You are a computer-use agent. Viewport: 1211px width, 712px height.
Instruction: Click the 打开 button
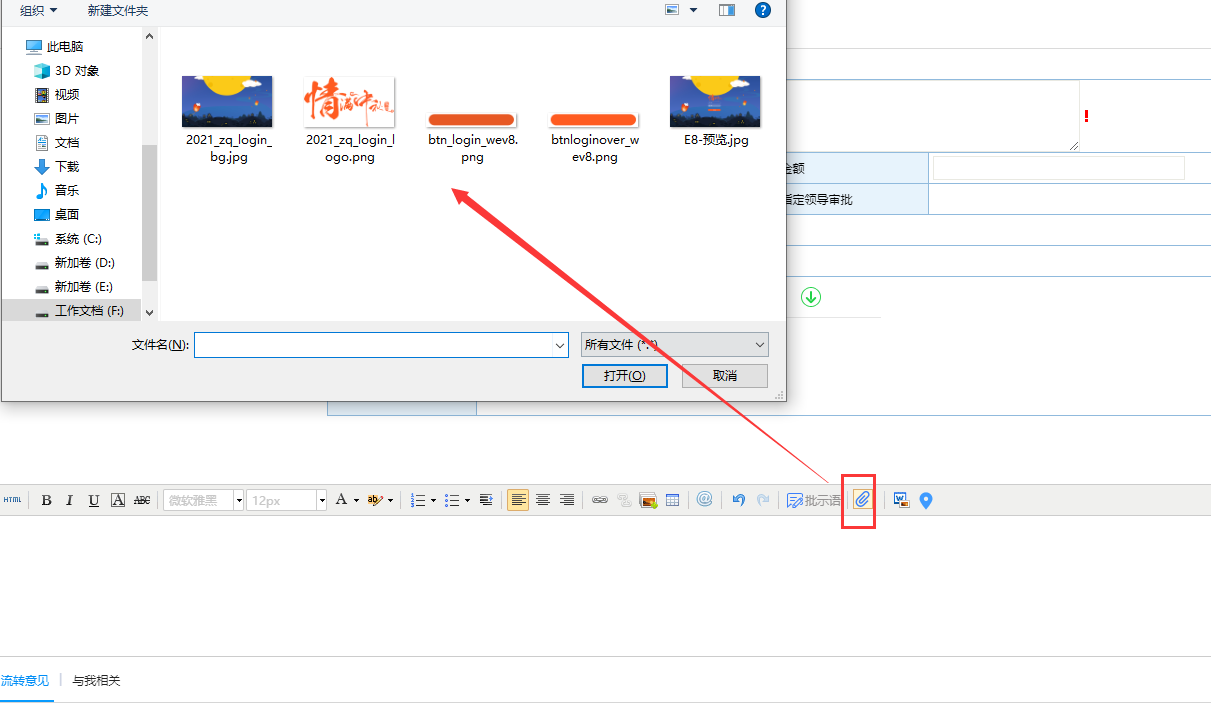coord(624,376)
